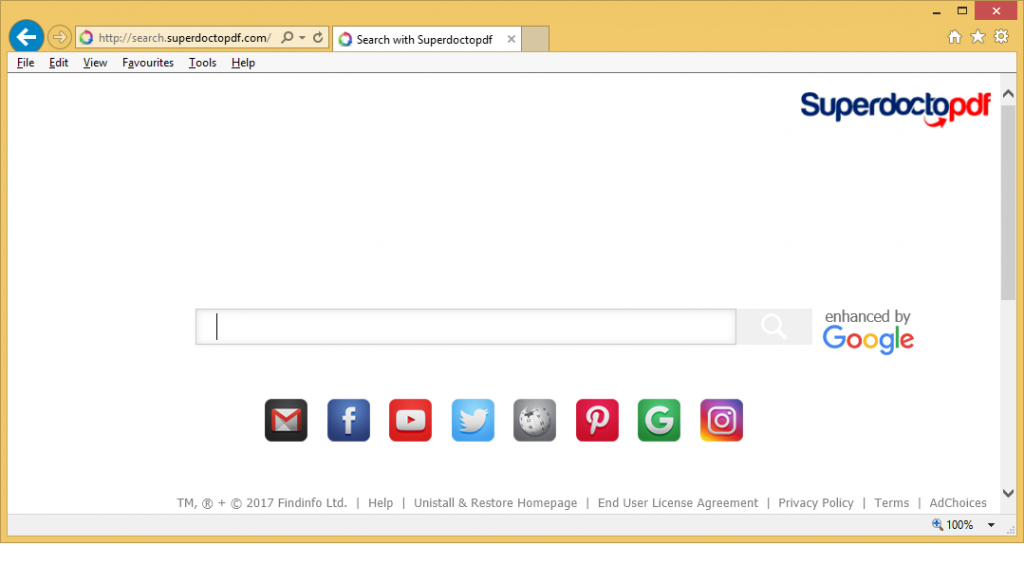This screenshot has height=565, width=1024.
Task: Maximize the browser window
Action: 962,10
